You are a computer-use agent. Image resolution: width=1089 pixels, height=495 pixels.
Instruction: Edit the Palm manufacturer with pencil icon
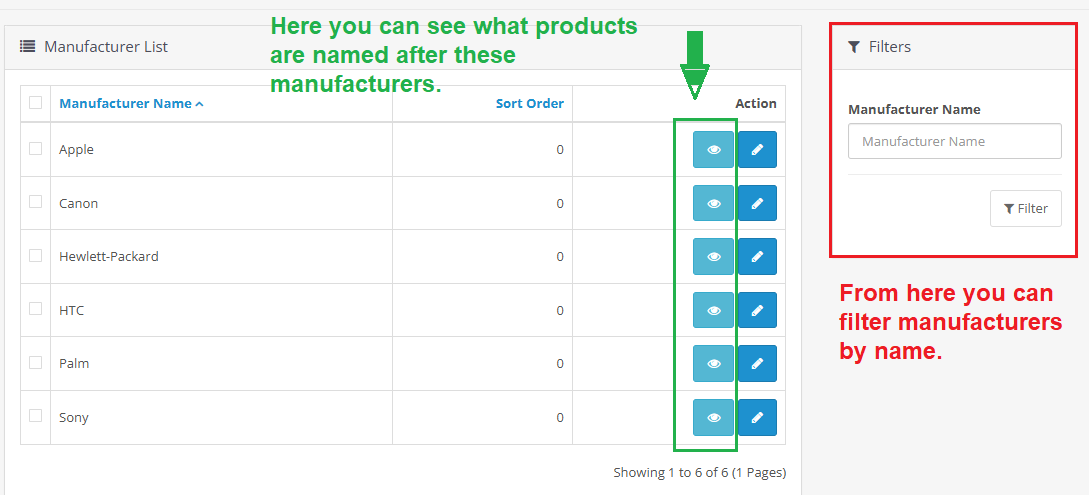click(757, 364)
